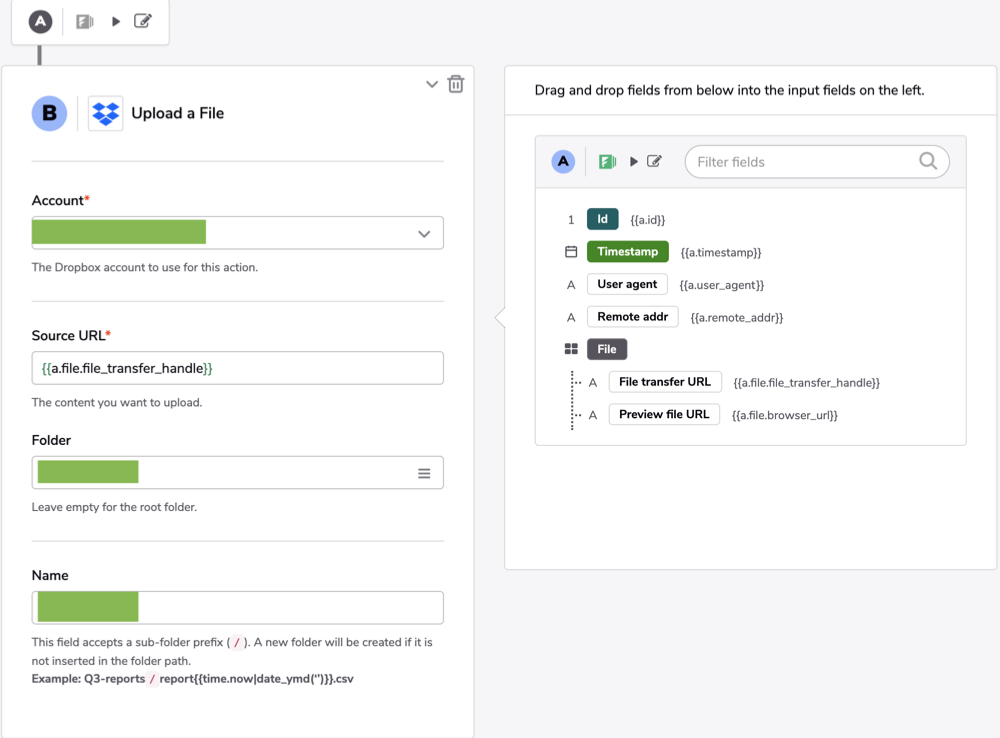Click the Source URL input field
The width and height of the screenshot is (1000, 738).
point(237,368)
